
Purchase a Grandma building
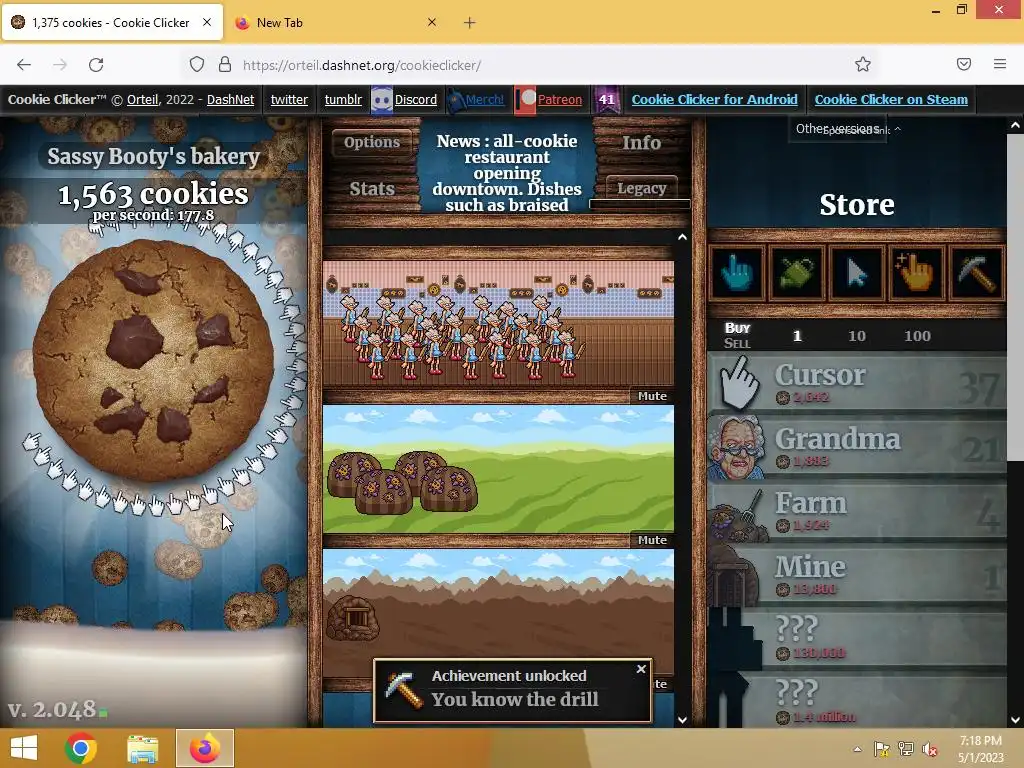(857, 447)
